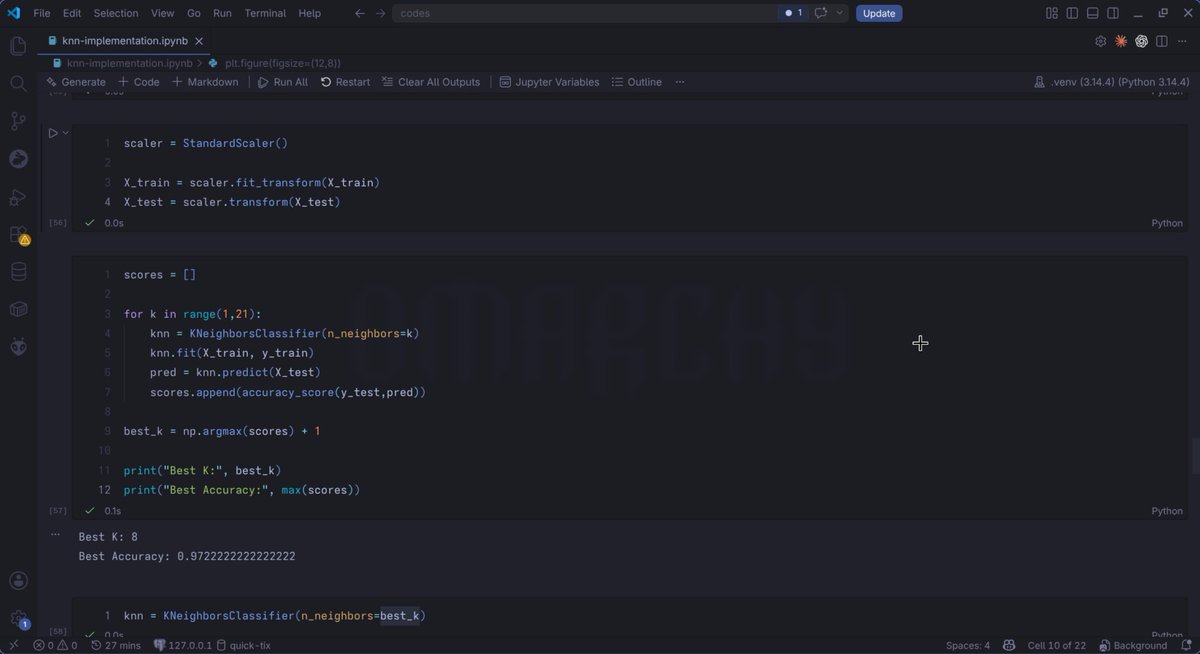Click the 27 mins timer in status bar
Image resolution: width=1200 pixels, height=654 pixels.
[x=116, y=646]
